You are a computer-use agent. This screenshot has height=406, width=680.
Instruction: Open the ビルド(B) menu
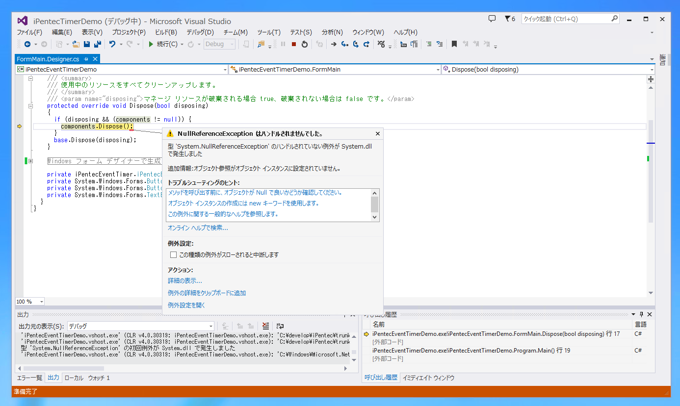click(166, 32)
